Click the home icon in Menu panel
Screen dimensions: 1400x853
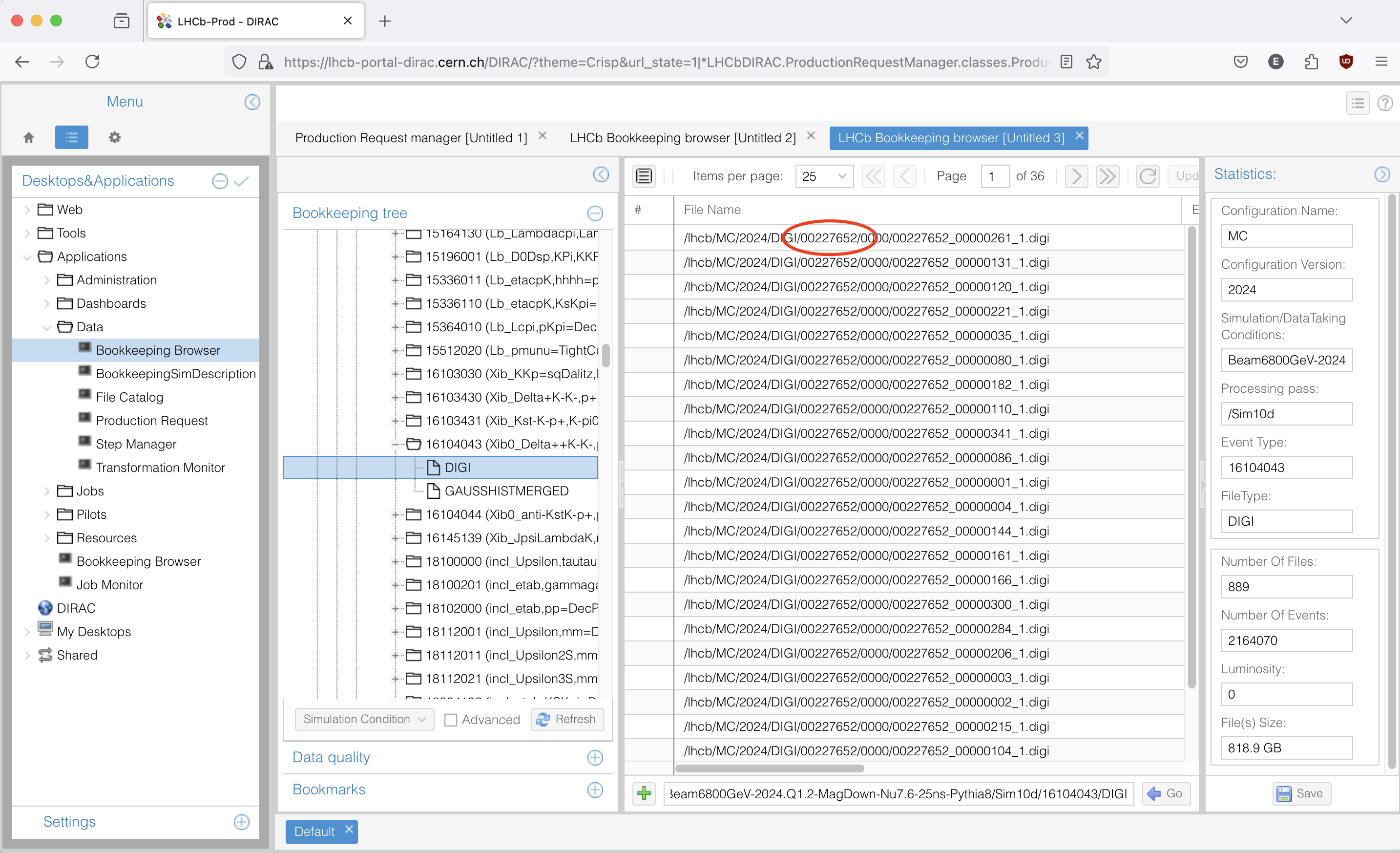click(29, 137)
